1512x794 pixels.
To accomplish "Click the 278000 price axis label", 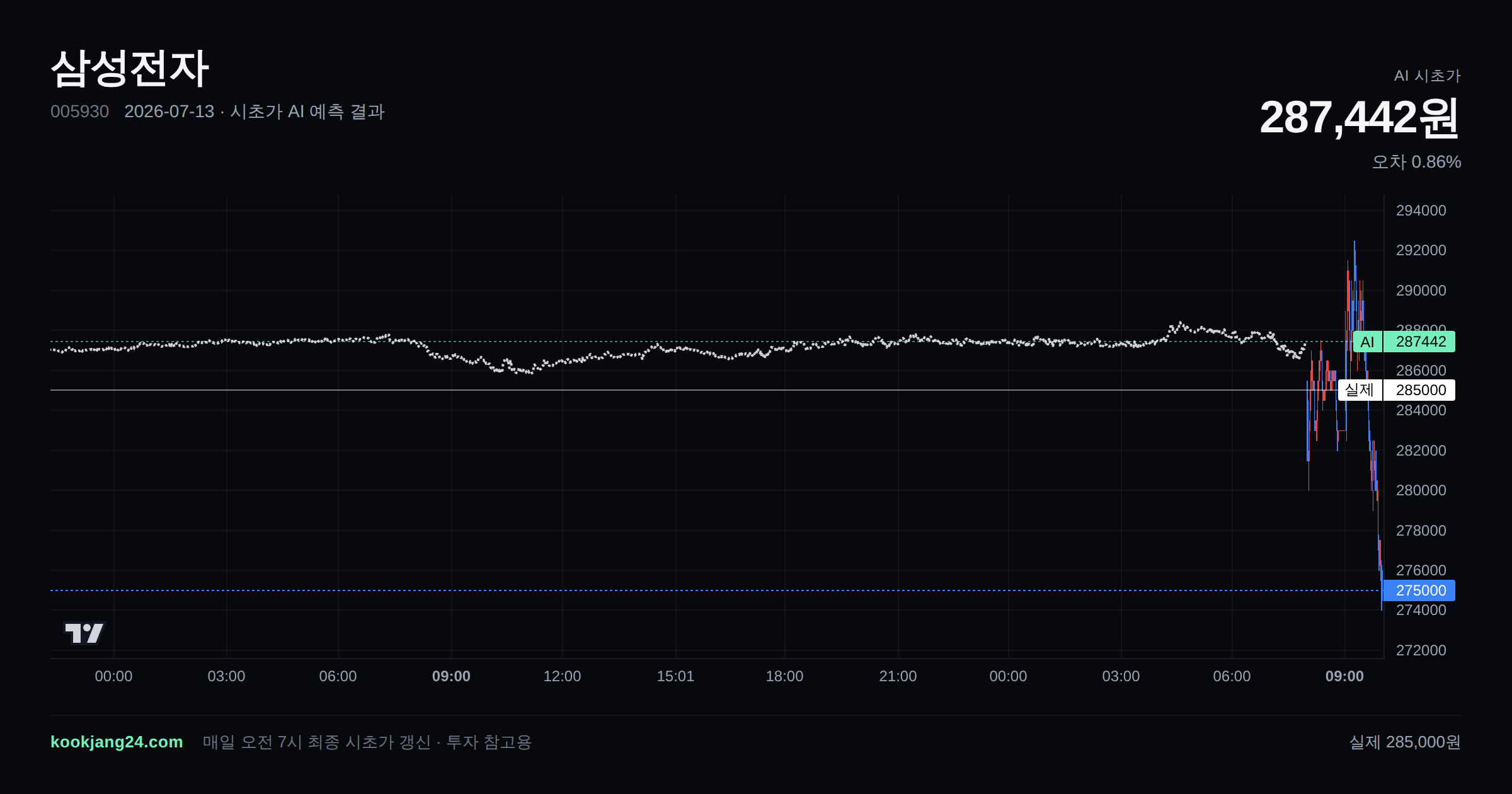I will [1421, 531].
